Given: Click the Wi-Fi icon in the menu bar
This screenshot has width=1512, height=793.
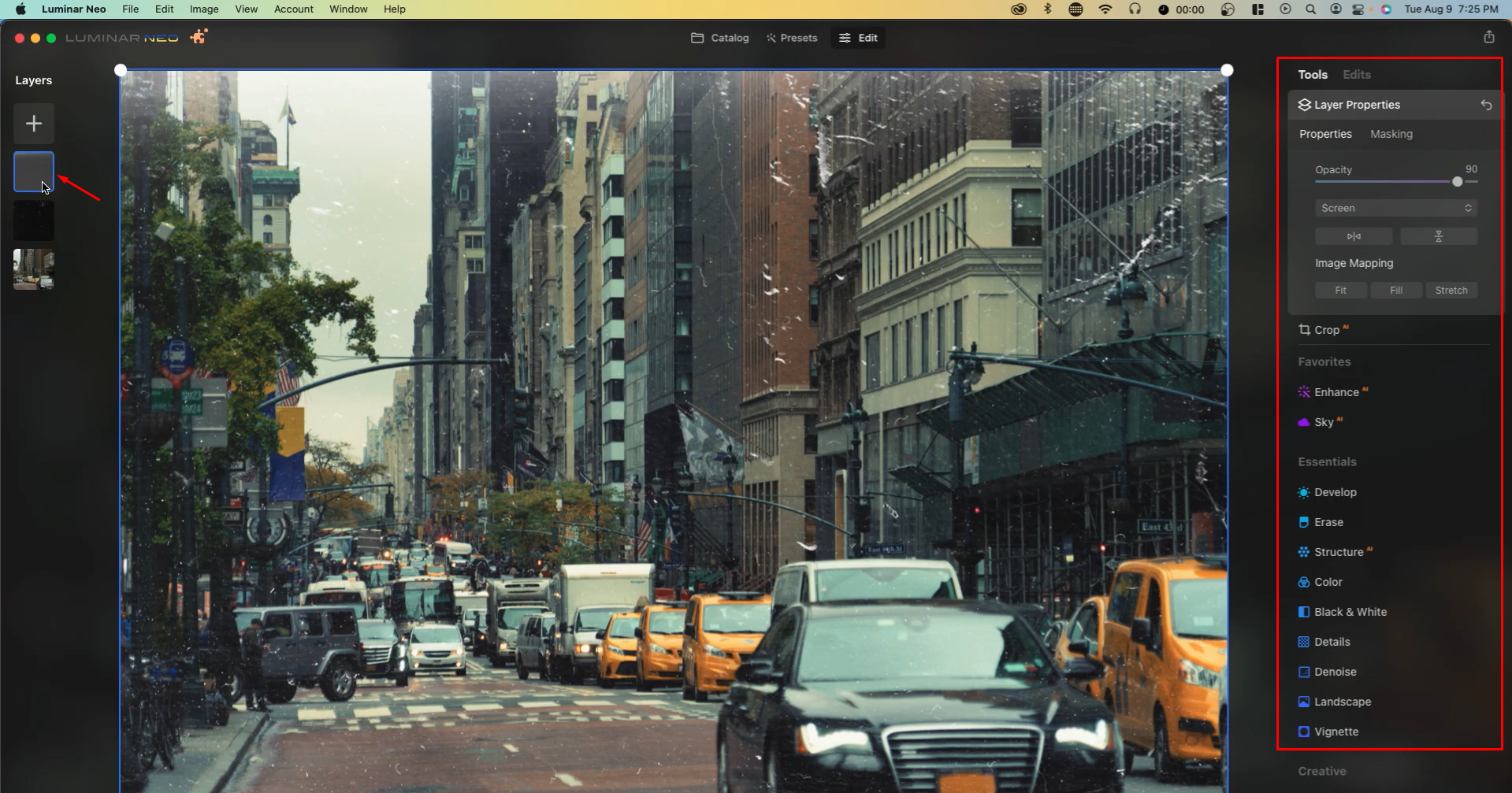Looking at the screenshot, I should [1105, 9].
